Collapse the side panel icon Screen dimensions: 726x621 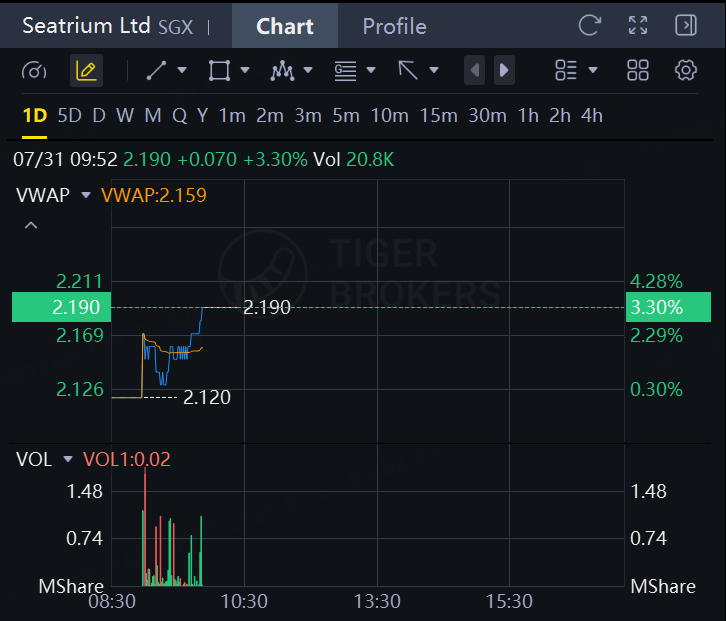(x=686, y=25)
